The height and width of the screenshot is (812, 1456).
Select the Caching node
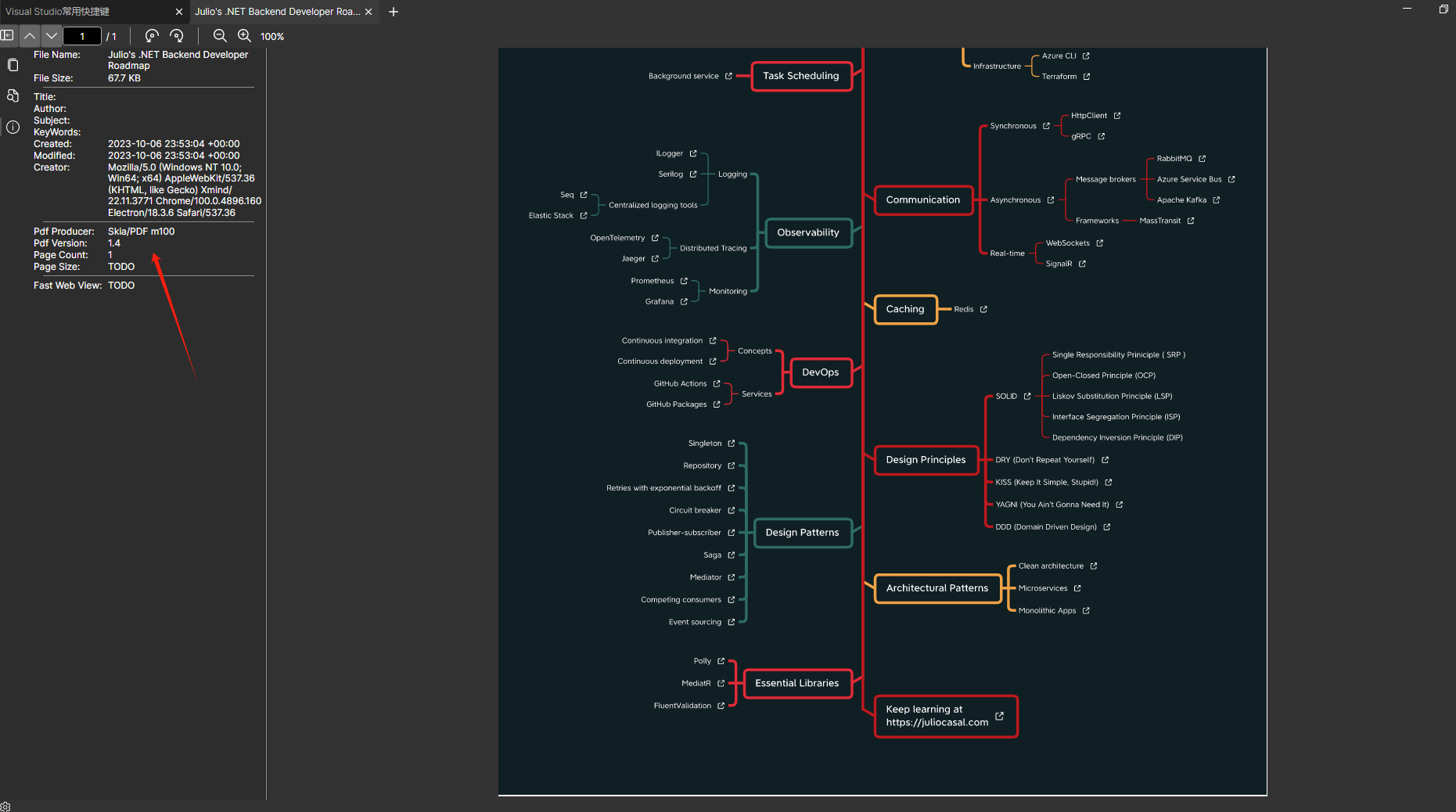point(905,309)
